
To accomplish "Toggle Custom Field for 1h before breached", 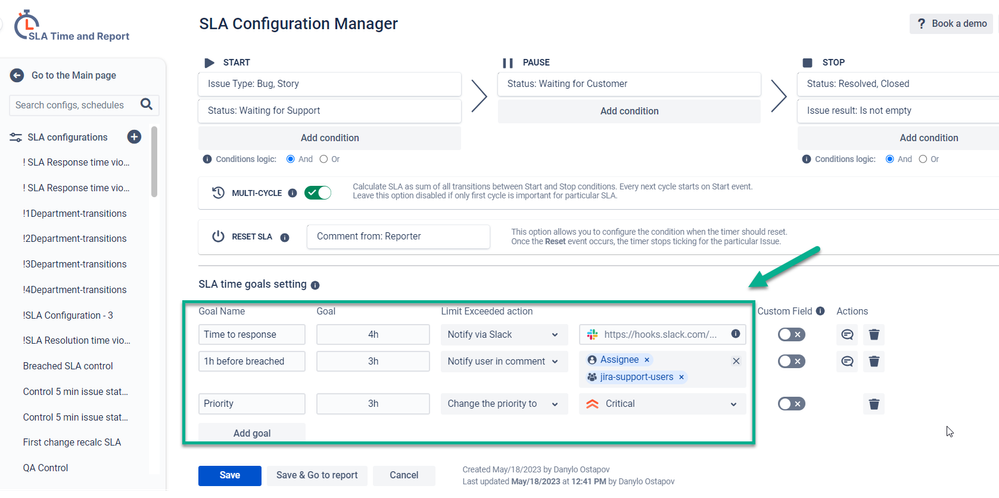I will point(791,361).
